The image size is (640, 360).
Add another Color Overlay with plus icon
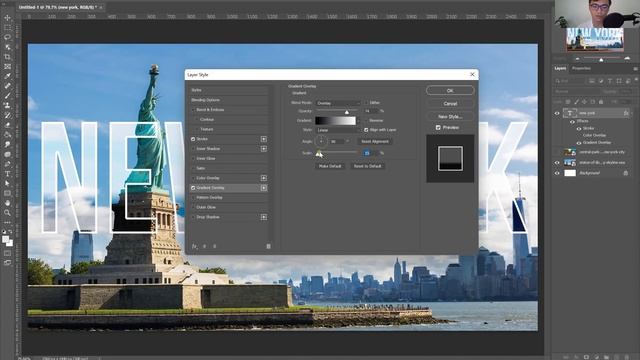click(264, 178)
